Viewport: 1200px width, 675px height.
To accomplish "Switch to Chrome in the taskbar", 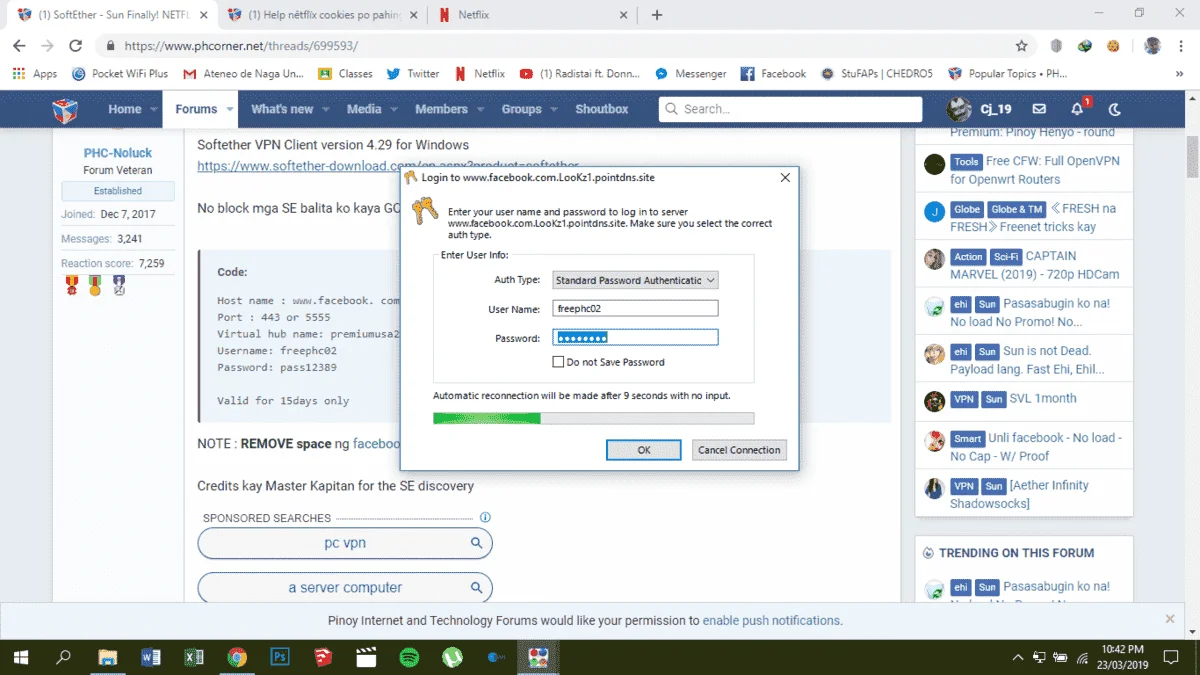I will coord(237,657).
